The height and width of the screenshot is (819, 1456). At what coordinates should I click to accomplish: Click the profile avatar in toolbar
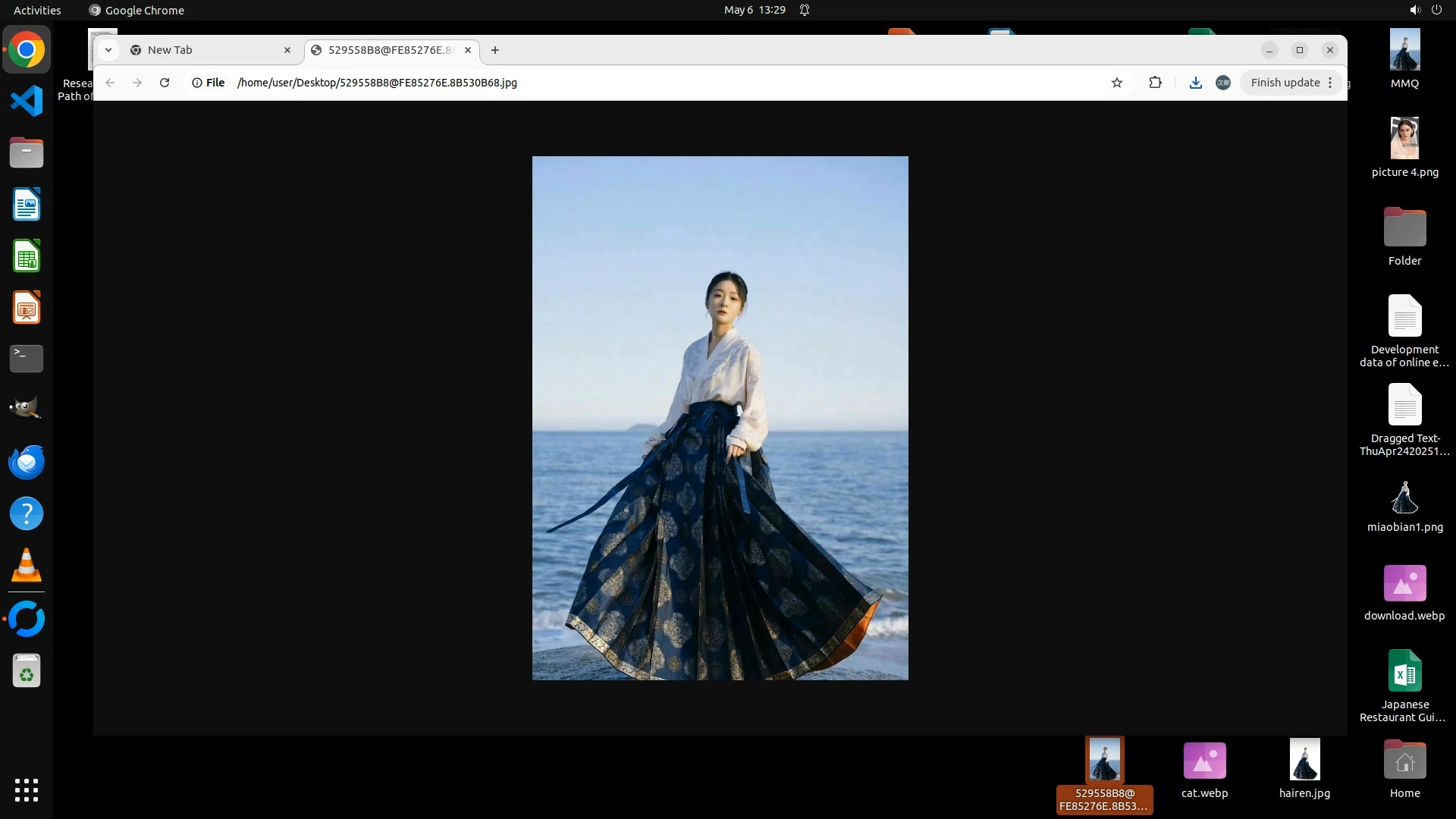pos(1222,83)
